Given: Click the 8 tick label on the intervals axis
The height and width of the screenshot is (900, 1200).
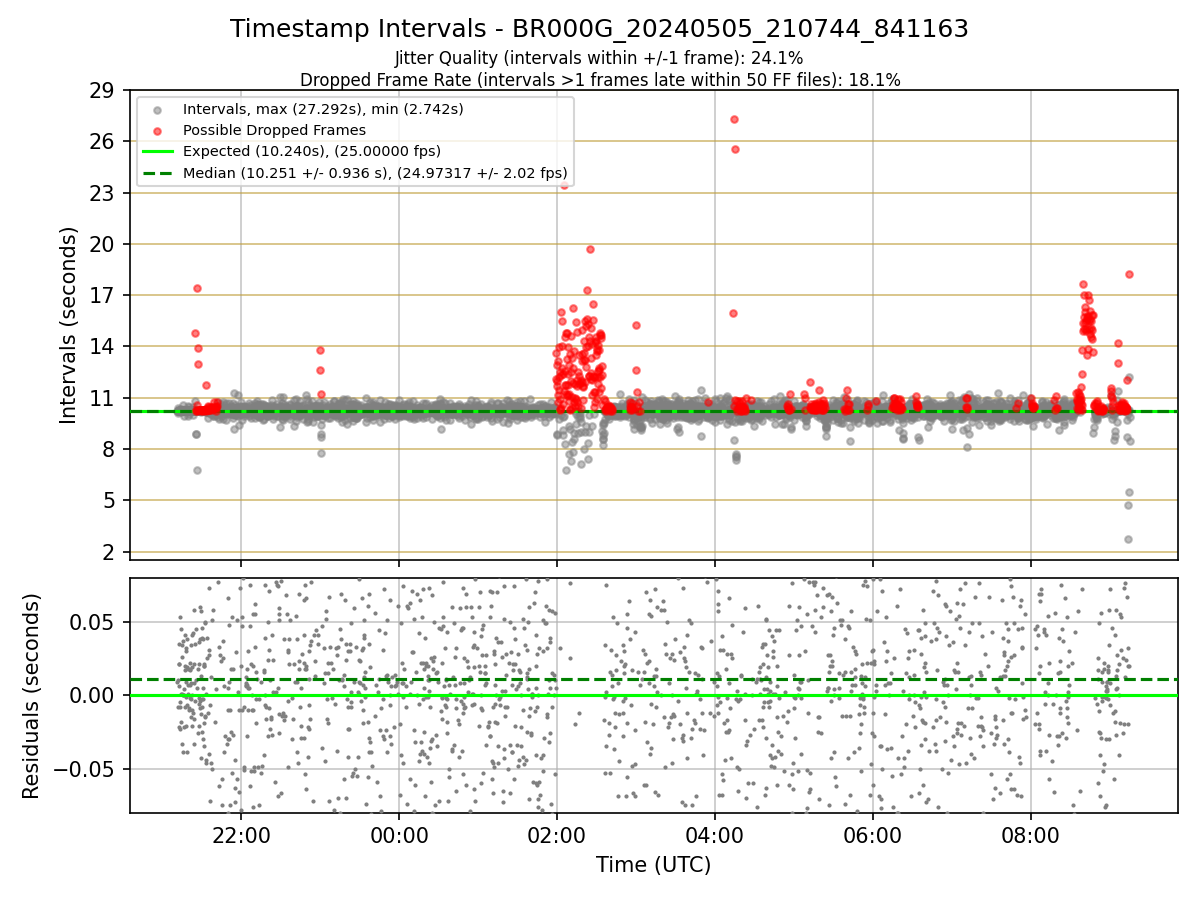Looking at the screenshot, I should coord(109,449).
